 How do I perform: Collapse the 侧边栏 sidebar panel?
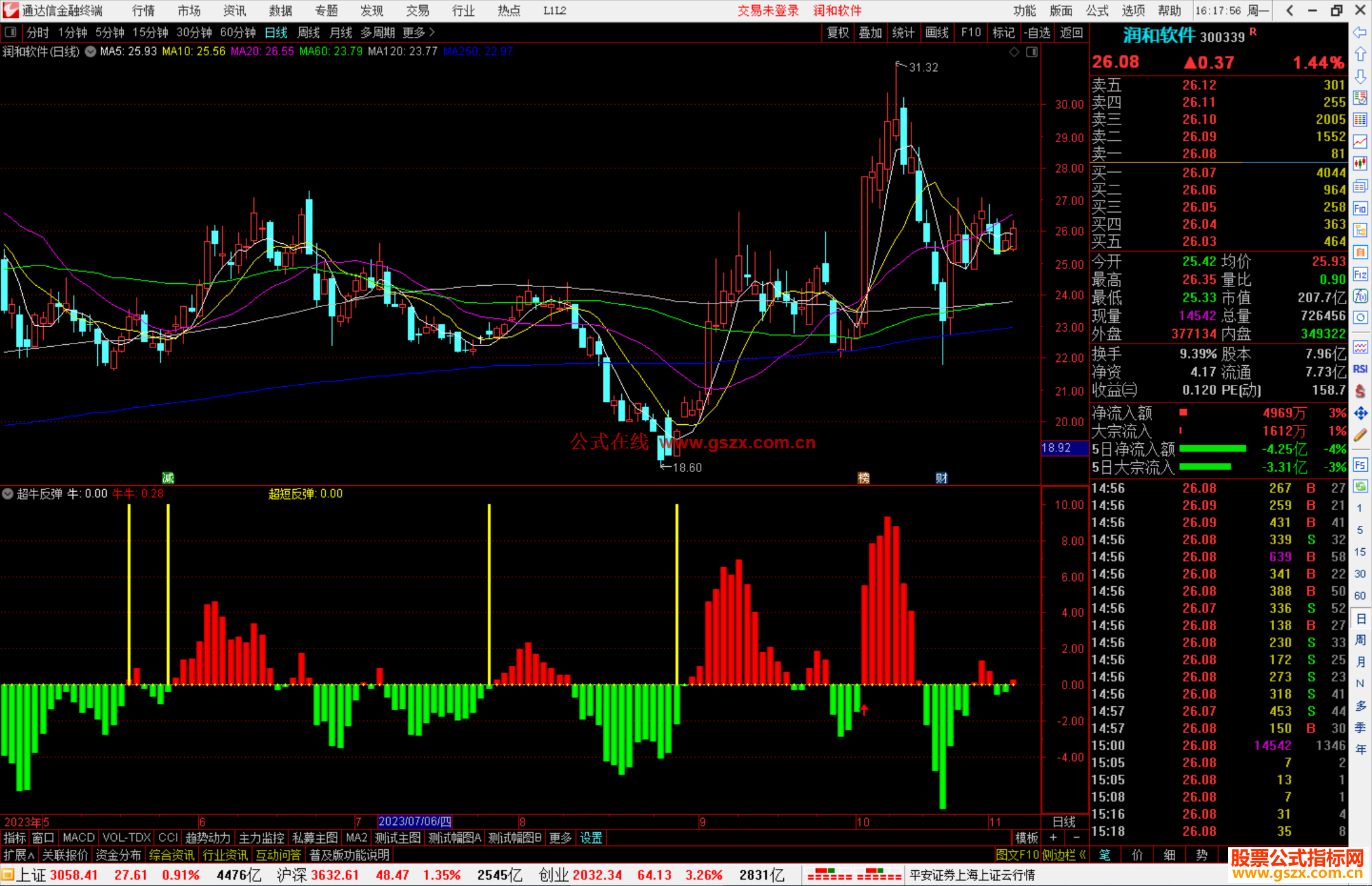pos(1064,855)
